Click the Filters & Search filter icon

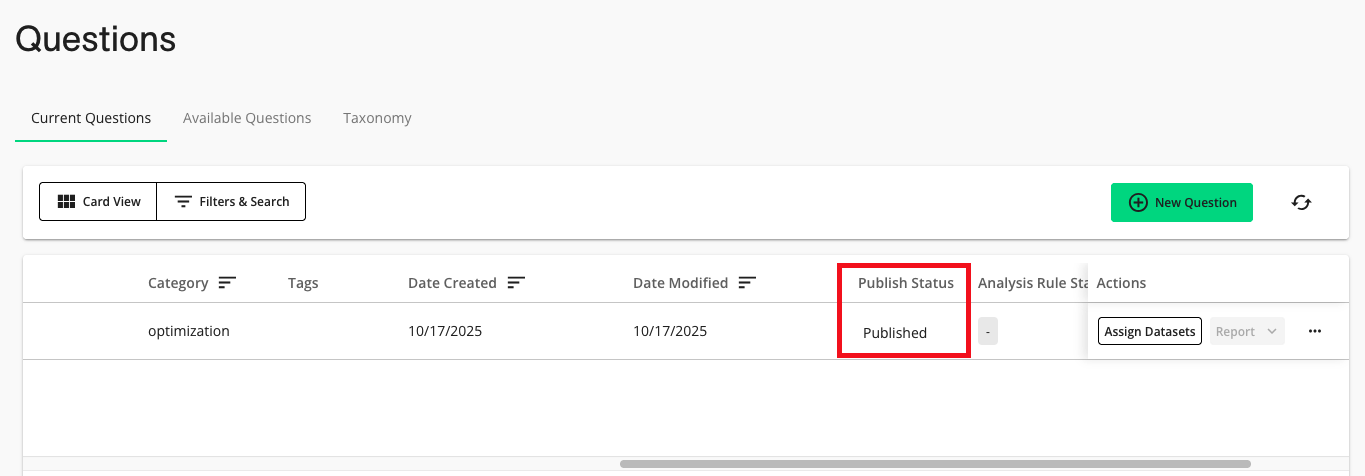[183, 202]
